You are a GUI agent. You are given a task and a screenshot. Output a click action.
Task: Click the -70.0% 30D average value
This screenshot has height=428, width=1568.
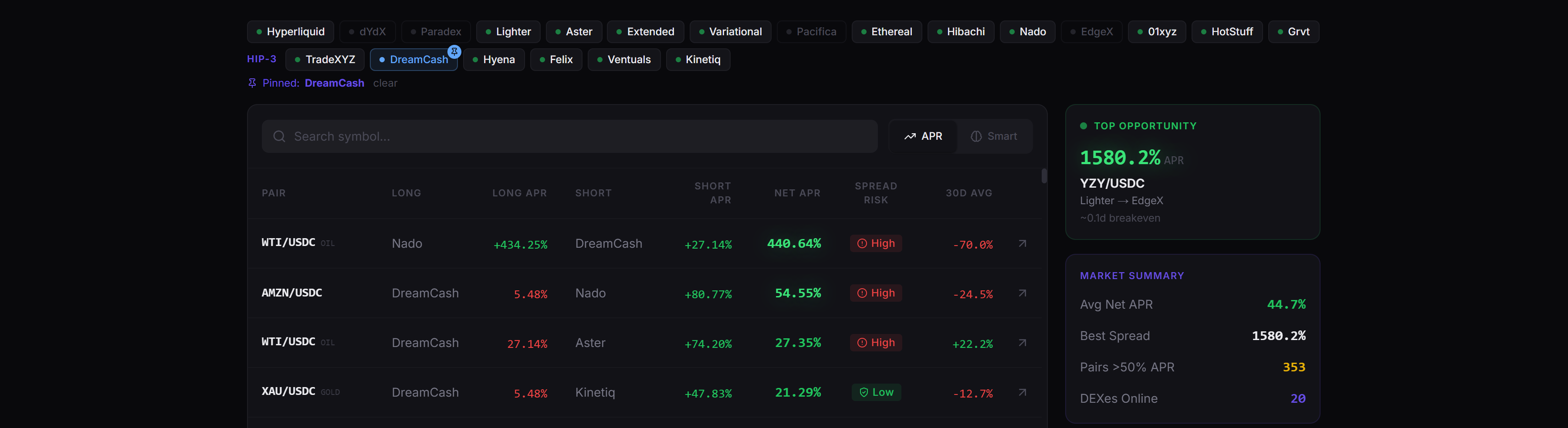coord(973,245)
